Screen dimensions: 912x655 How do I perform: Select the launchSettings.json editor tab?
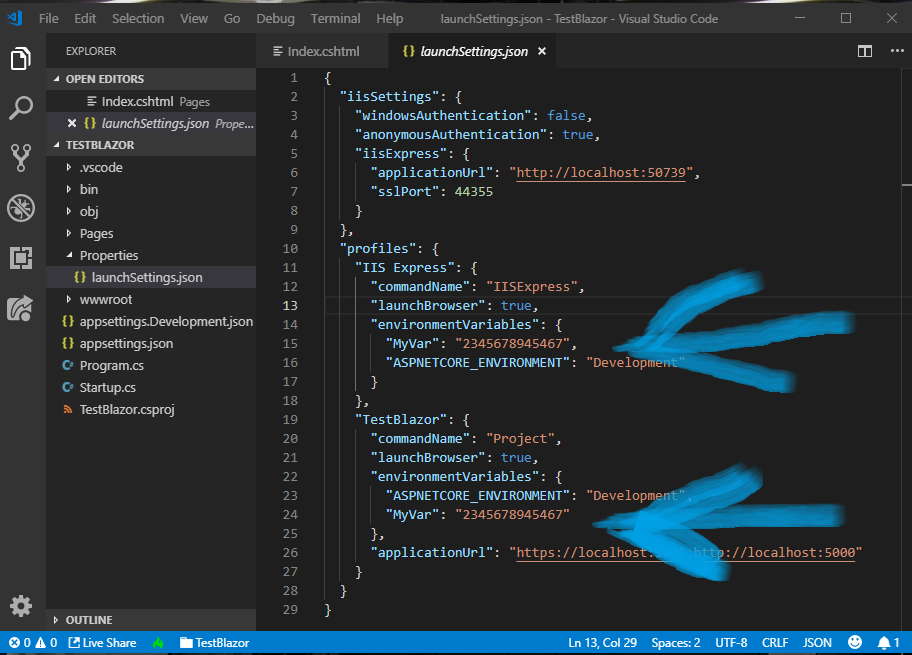(x=472, y=51)
